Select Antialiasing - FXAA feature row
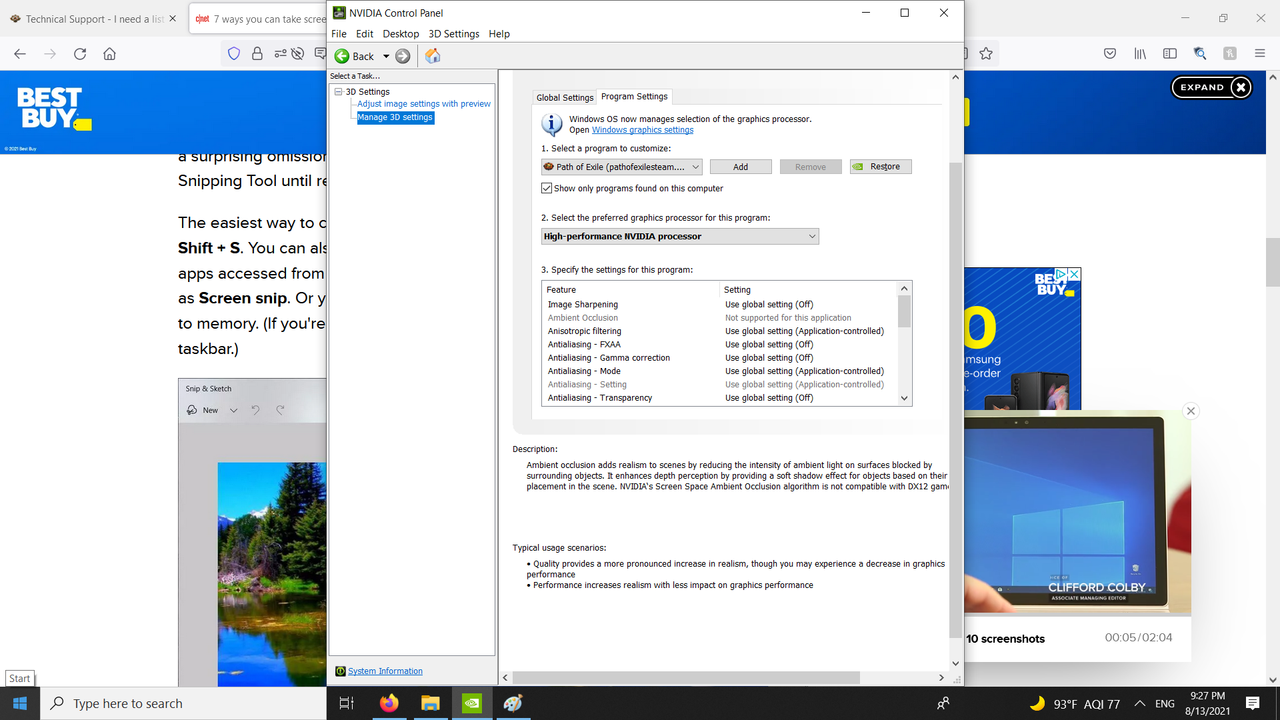Image resolution: width=1280 pixels, height=720 pixels. (x=719, y=344)
